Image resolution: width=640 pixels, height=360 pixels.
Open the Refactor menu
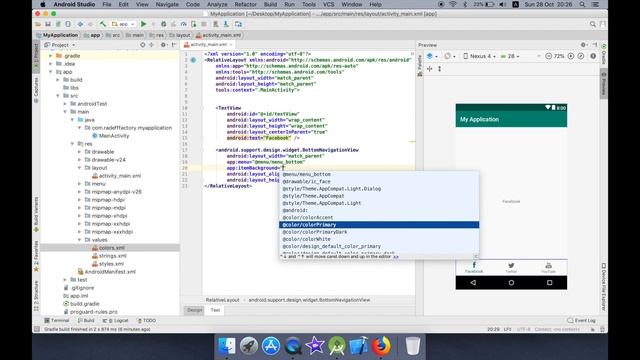[x=245, y=4]
